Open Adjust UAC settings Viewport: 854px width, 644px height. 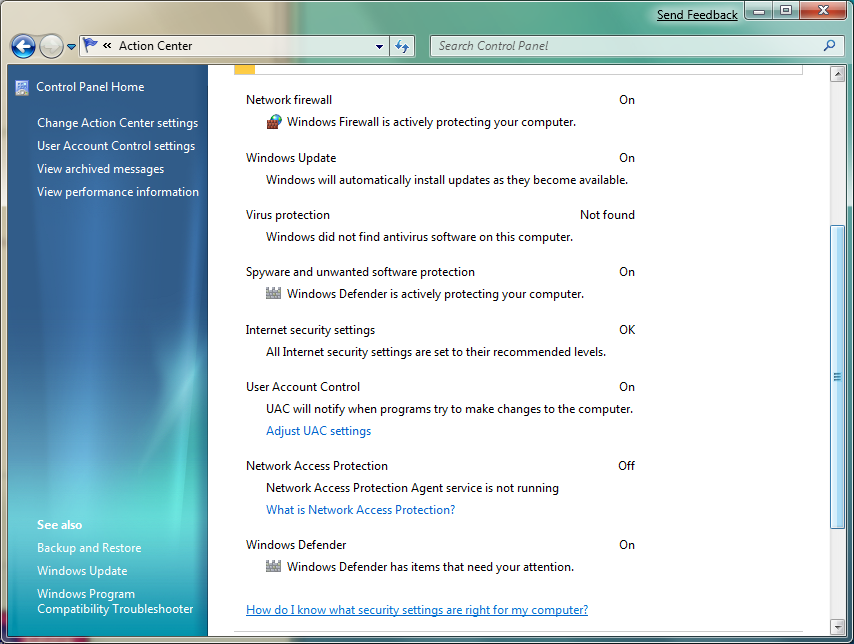(318, 430)
